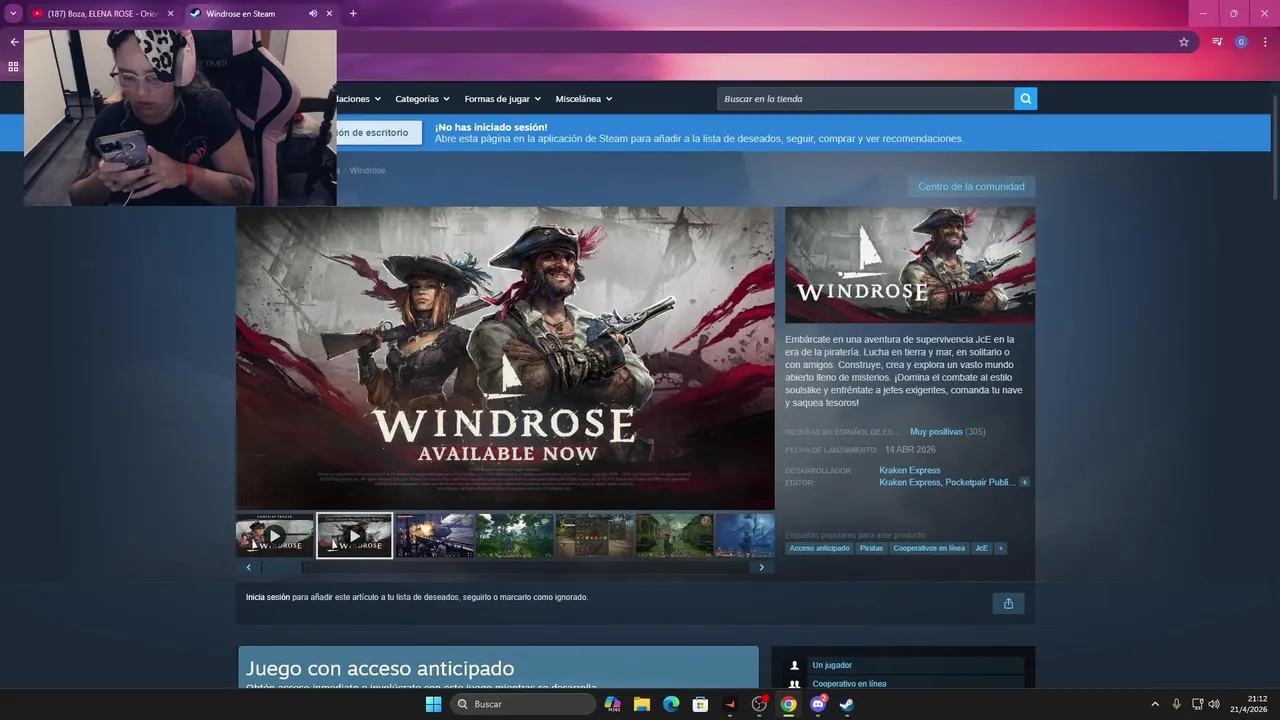Viewport: 1280px width, 720px height.
Task: Select the village street screenshot thumbnail
Action: point(675,535)
